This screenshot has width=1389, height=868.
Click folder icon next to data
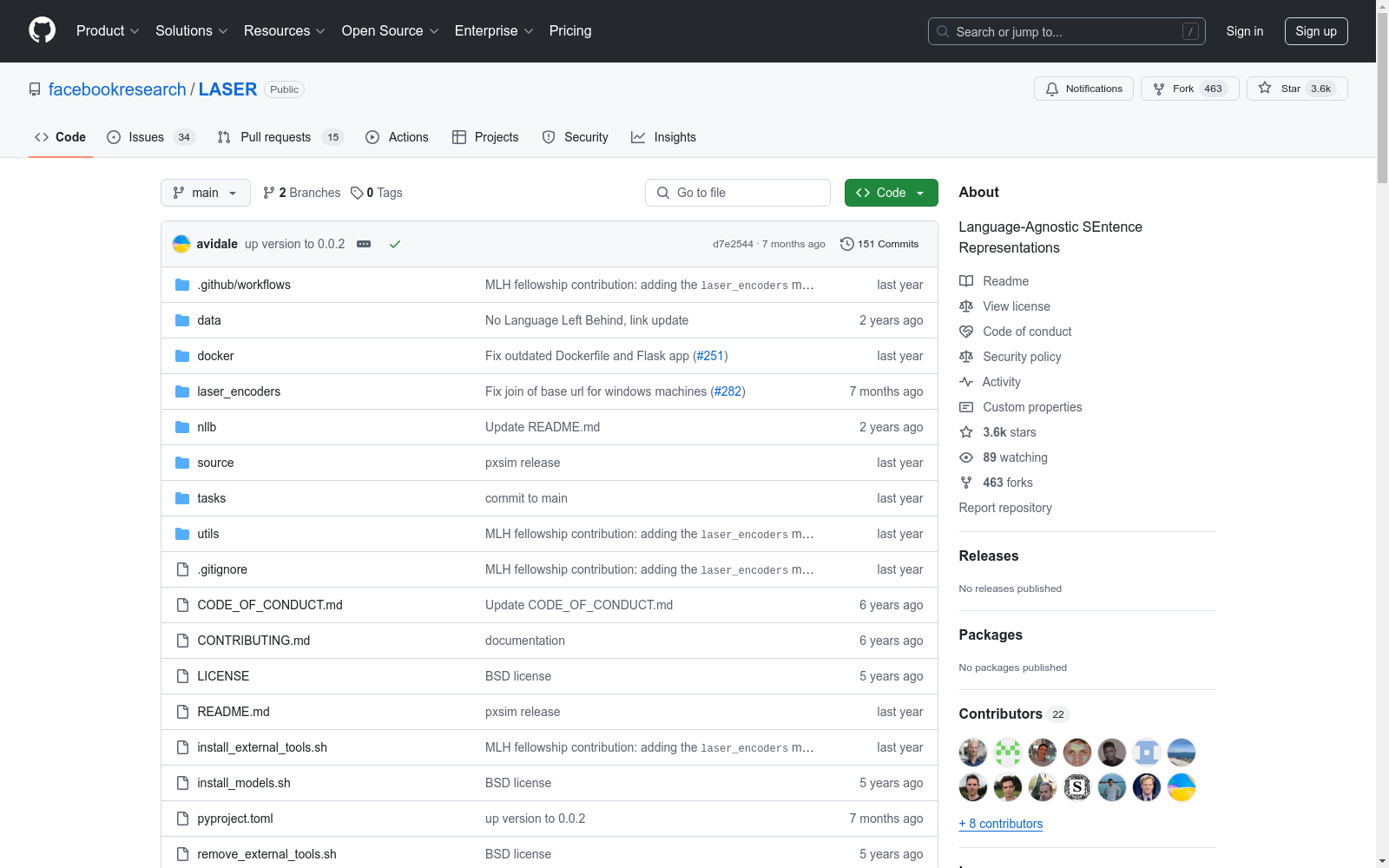tap(182, 320)
